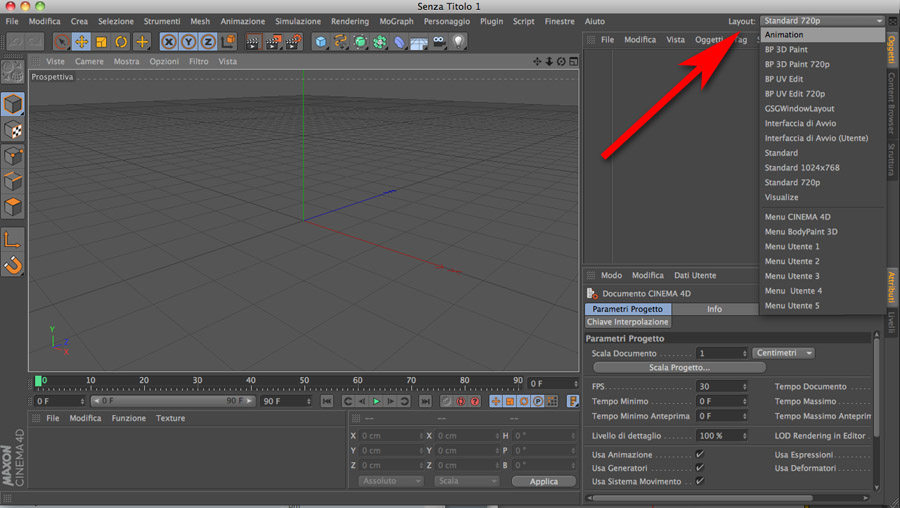
Task: Go to the end of animation
Action: tap(425, 401)
